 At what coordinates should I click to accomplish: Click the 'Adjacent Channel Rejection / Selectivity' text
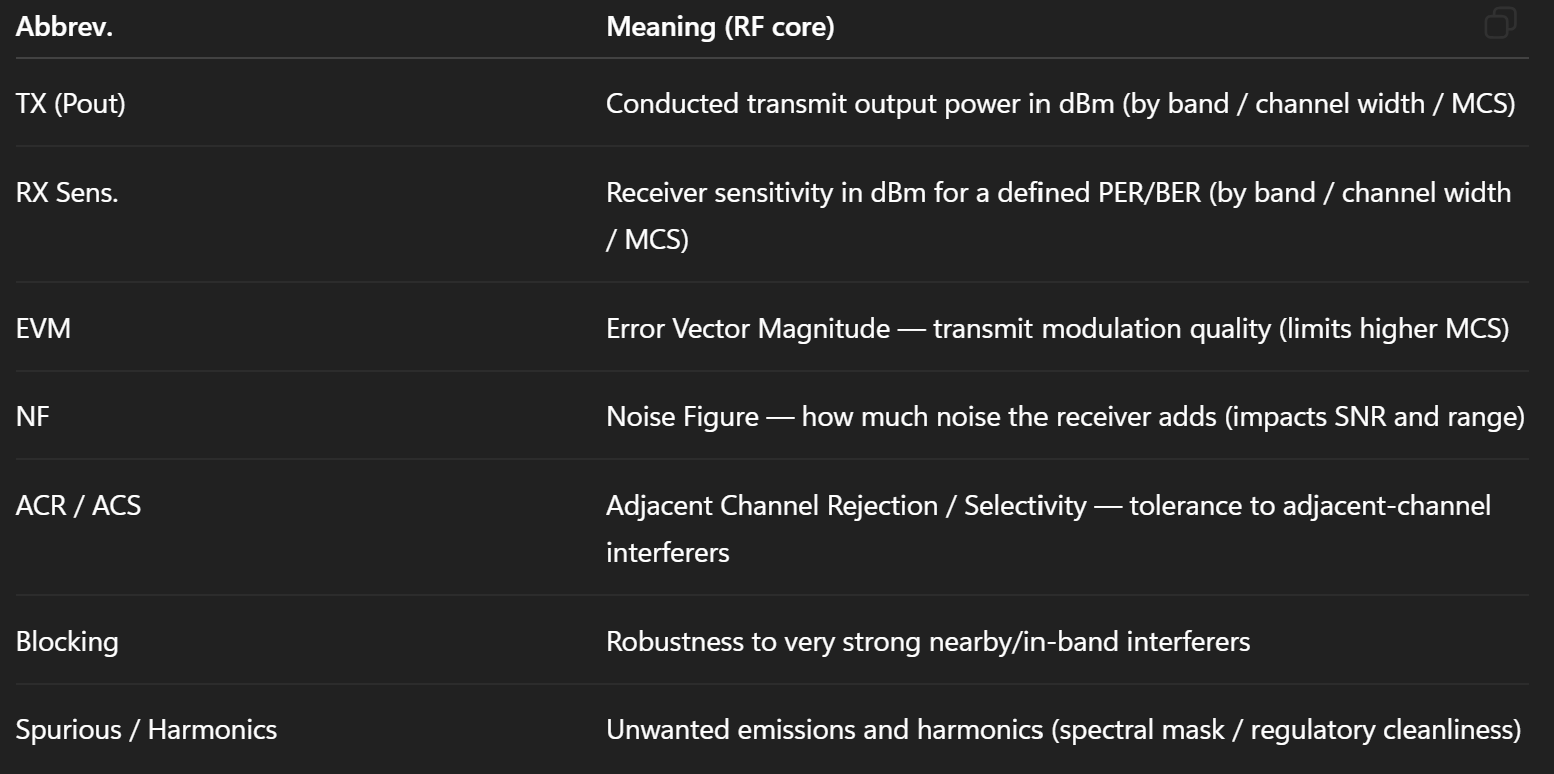(x=845, y=505)
